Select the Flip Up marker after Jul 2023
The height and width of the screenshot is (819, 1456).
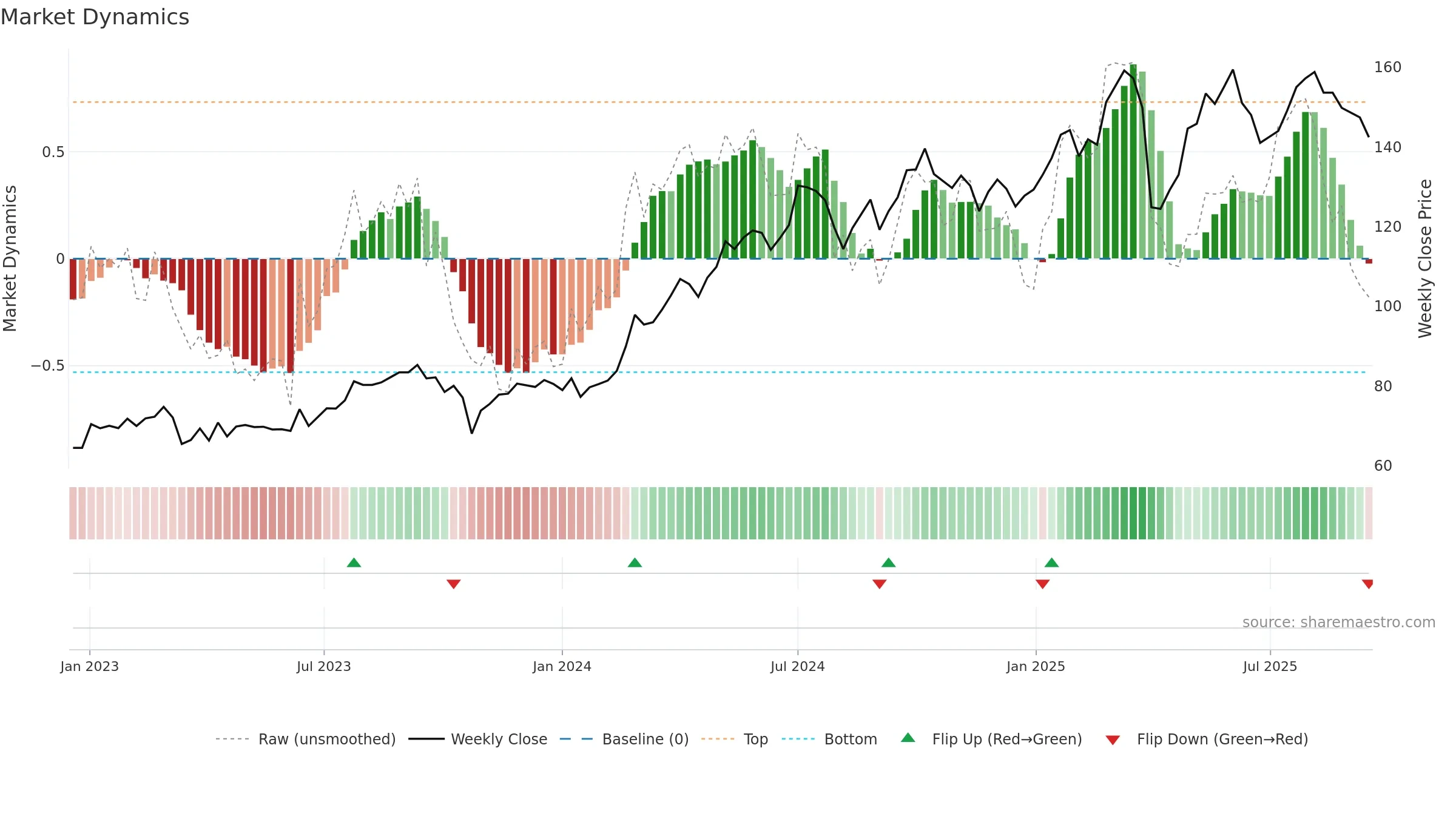click(x=354, y=562)
